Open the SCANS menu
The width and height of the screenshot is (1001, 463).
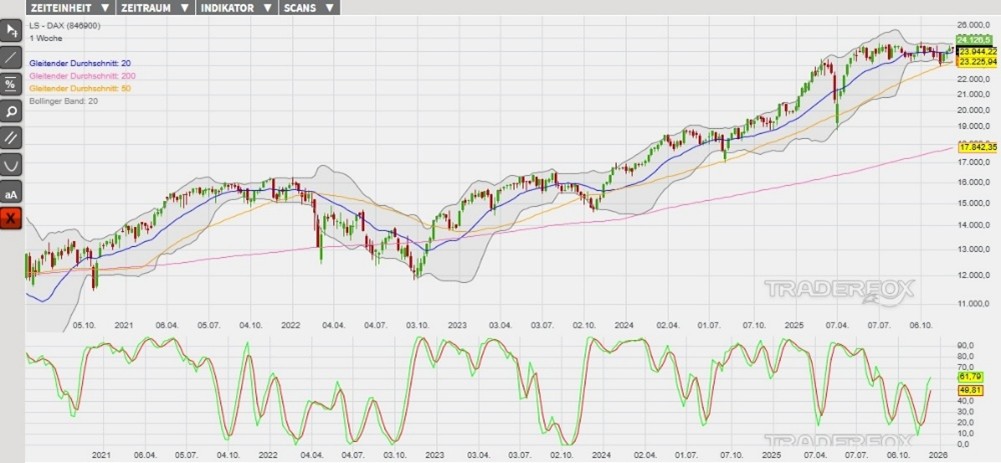tap(310, 7)
